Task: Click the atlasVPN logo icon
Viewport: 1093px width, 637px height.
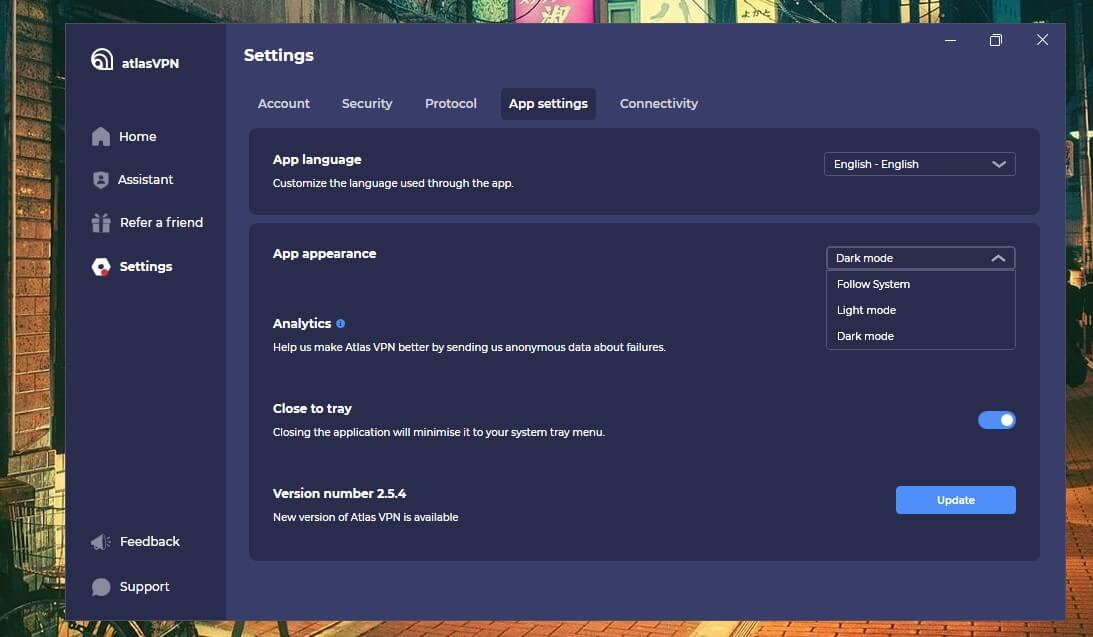Action: (x=102, y=60)
